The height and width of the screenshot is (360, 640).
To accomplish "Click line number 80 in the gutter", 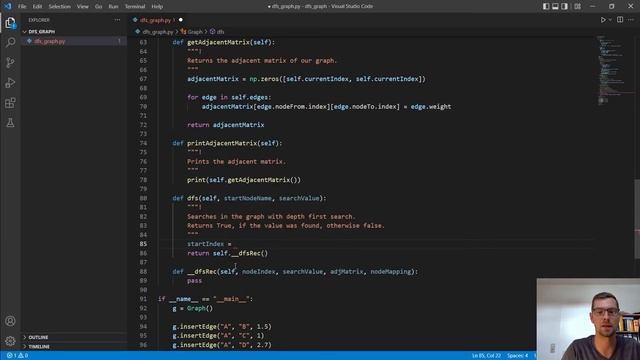I will pos(143,198).
